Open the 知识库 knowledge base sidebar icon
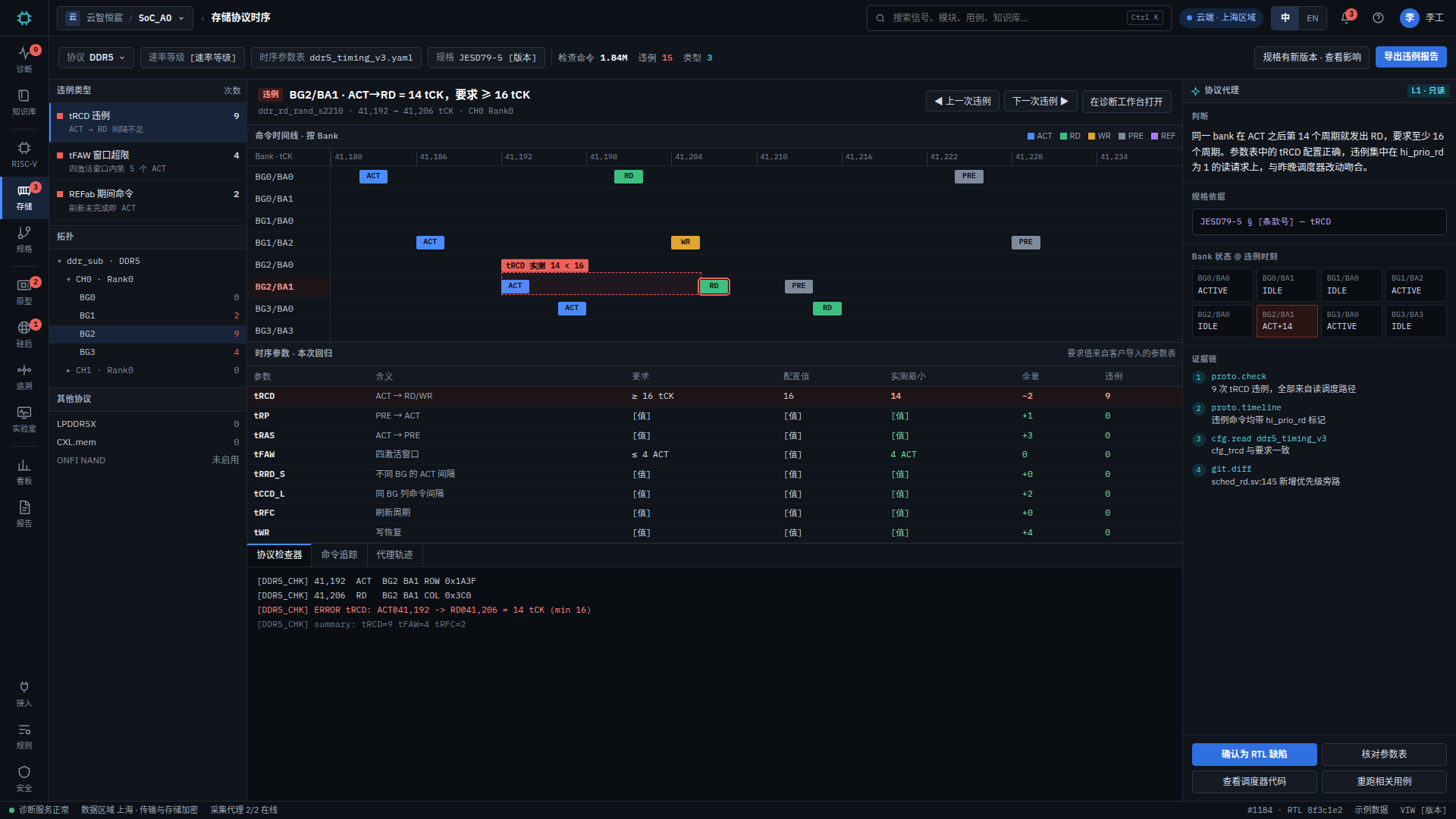The width and height of the screenshot is (1456, 819). tap(24, 102)
